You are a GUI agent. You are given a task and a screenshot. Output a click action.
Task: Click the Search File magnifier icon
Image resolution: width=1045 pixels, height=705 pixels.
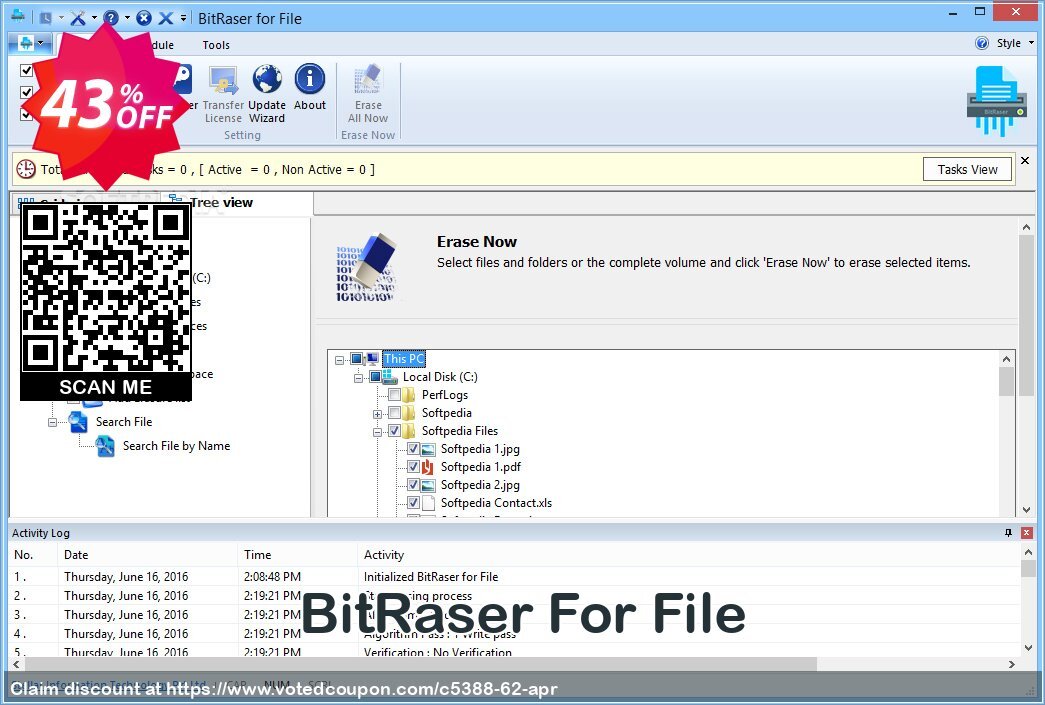point(78,422)
